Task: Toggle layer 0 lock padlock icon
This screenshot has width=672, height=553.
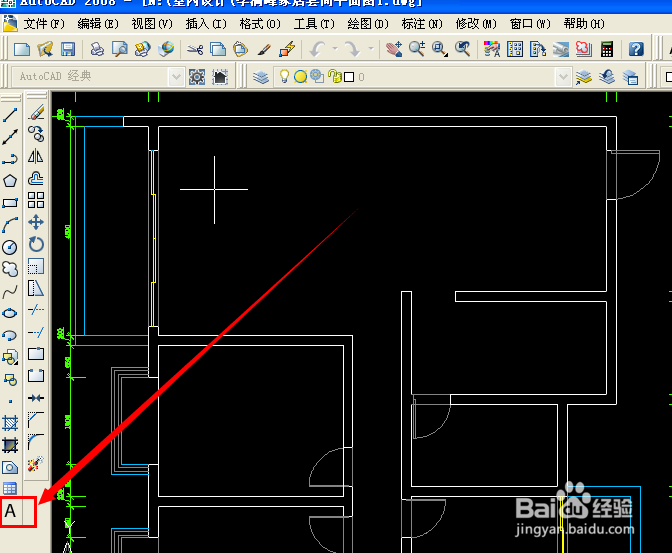Action: pos(335,77)
